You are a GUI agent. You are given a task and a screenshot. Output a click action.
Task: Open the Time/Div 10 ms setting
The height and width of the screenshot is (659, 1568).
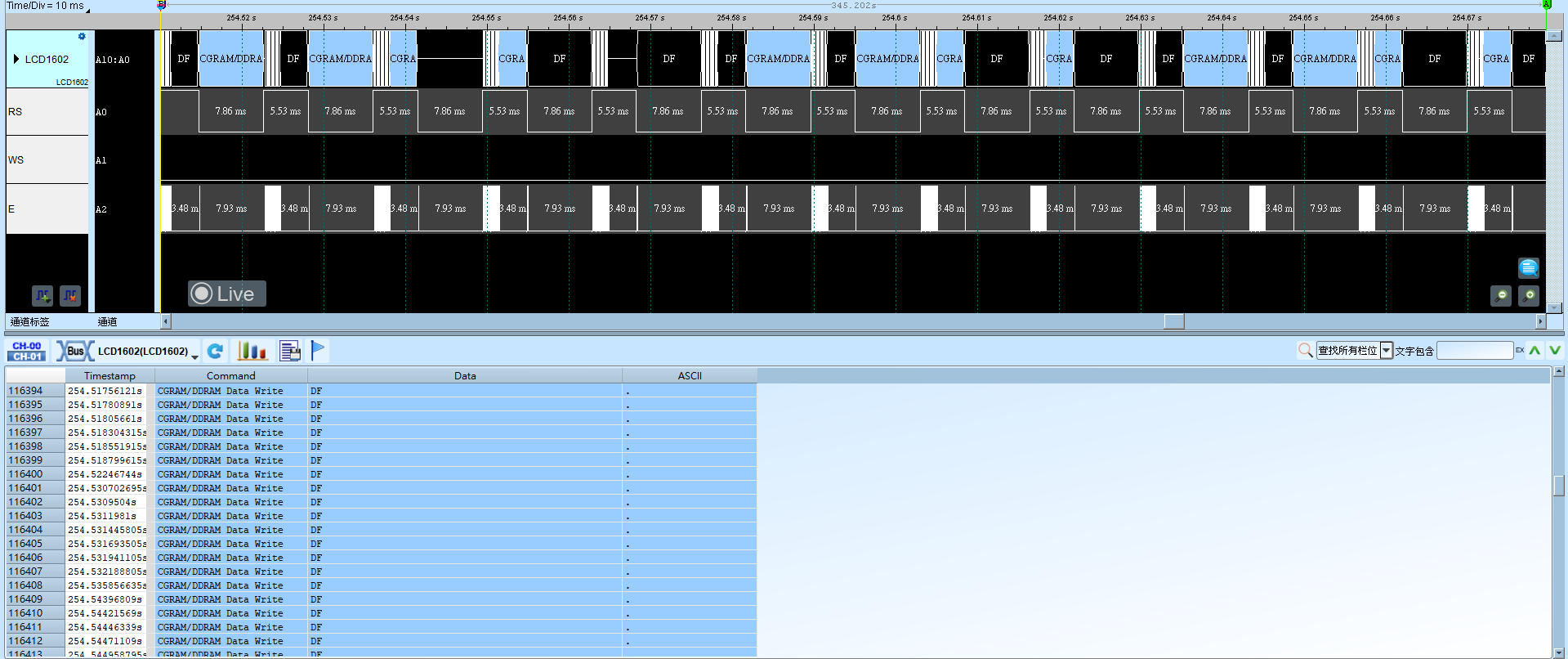tap(47, 6)
